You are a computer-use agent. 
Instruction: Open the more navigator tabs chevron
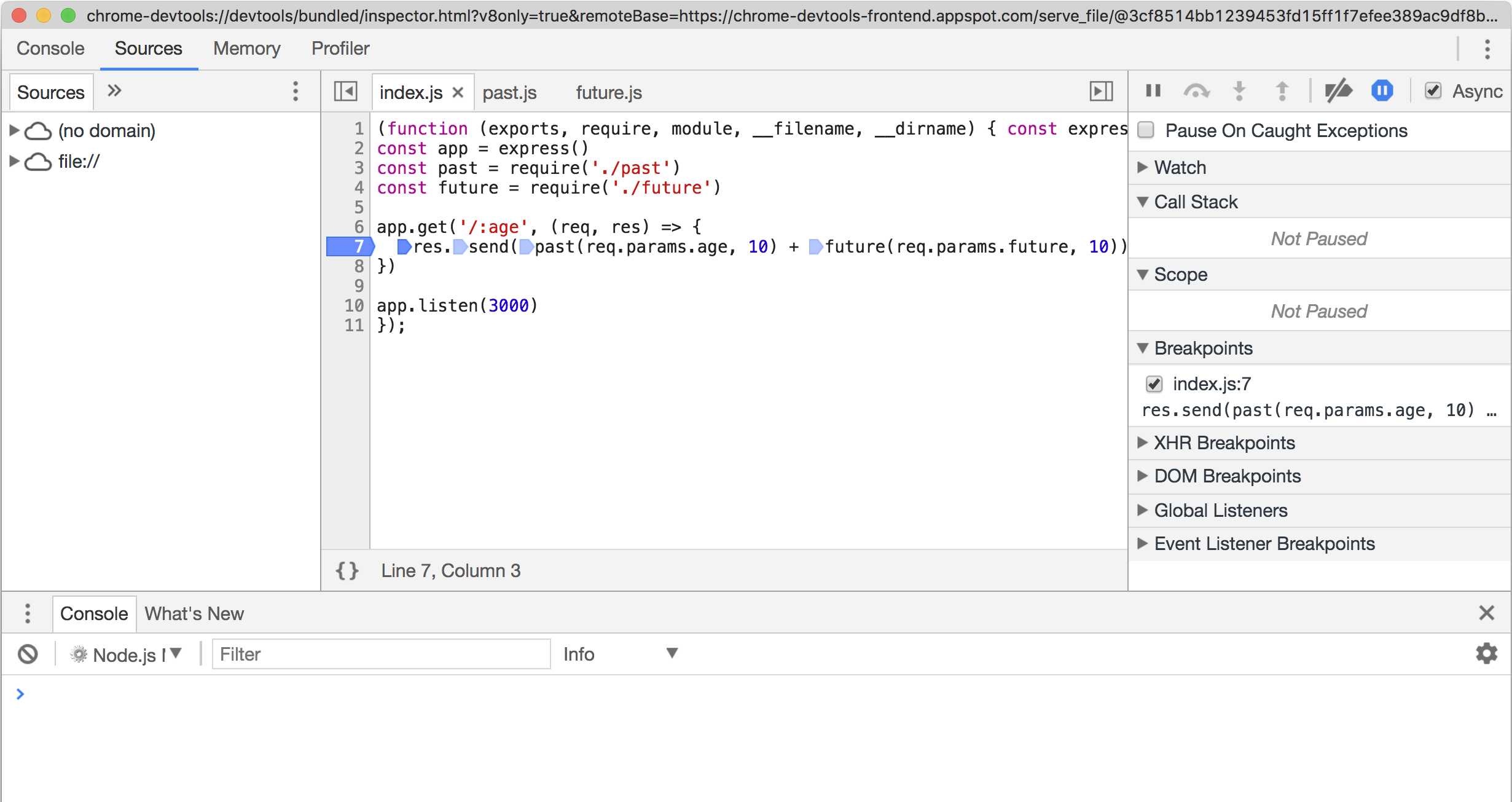[114, 91]
